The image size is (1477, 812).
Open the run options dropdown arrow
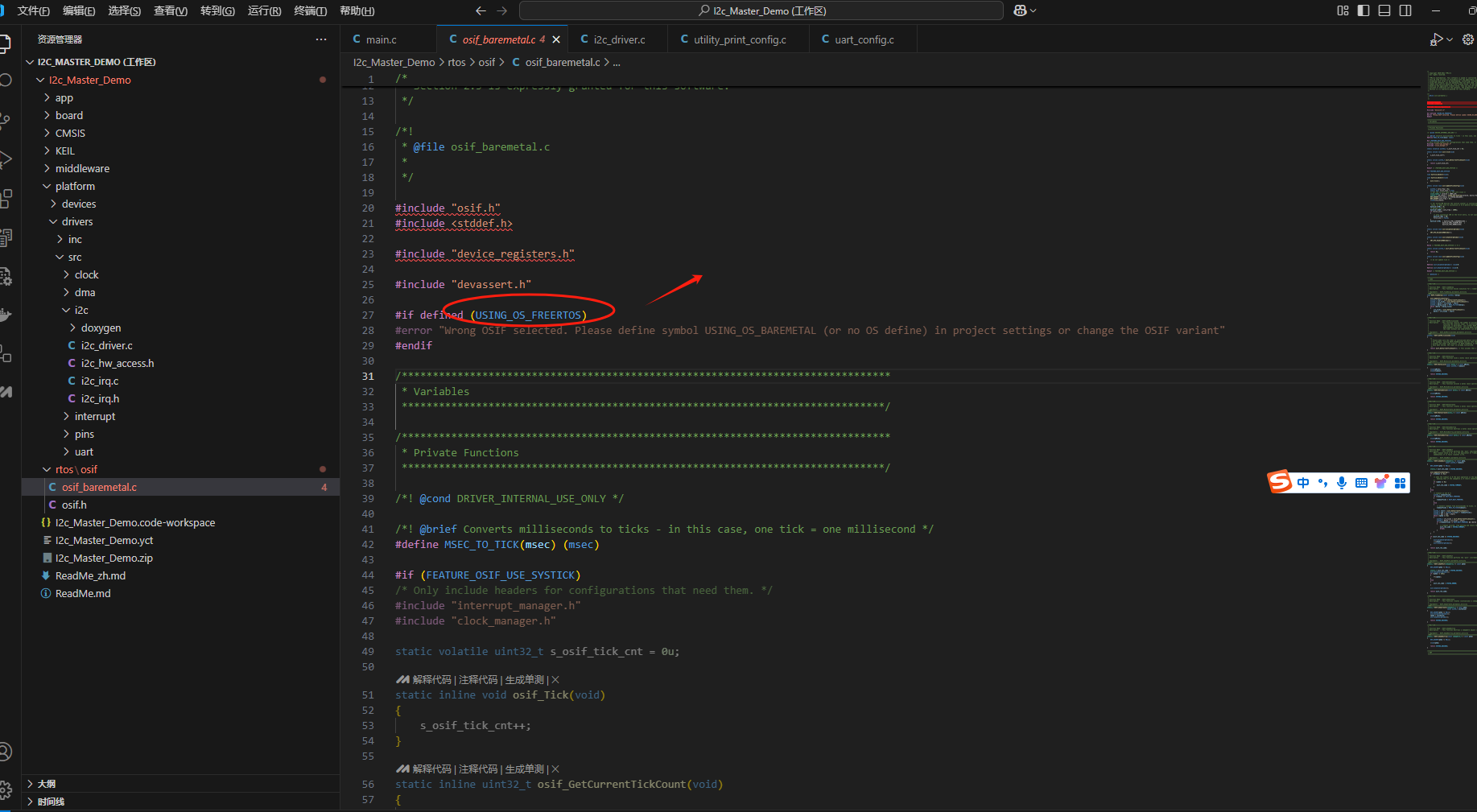coord(1450,39)
